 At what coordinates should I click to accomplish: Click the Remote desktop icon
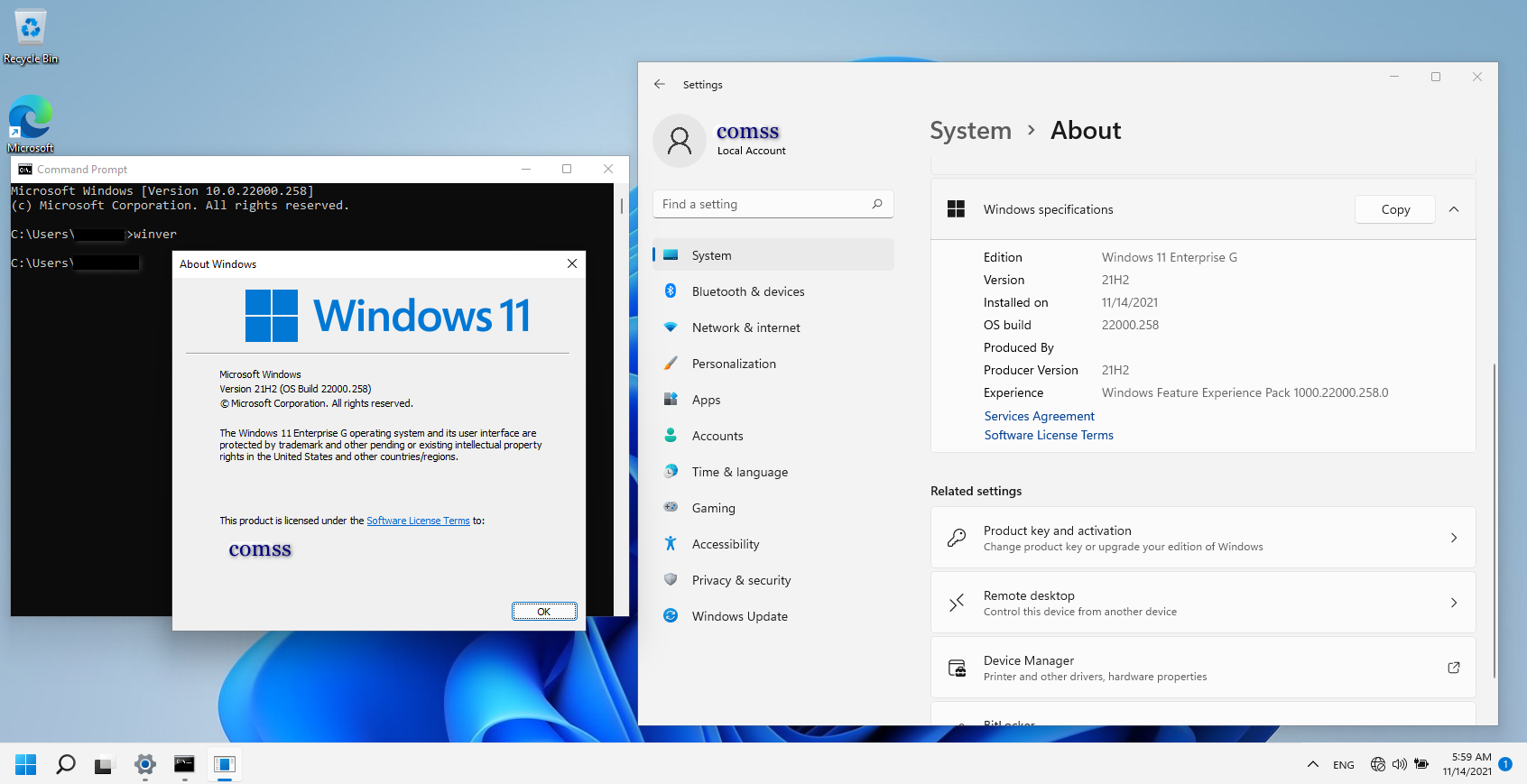tap(957, 603)
